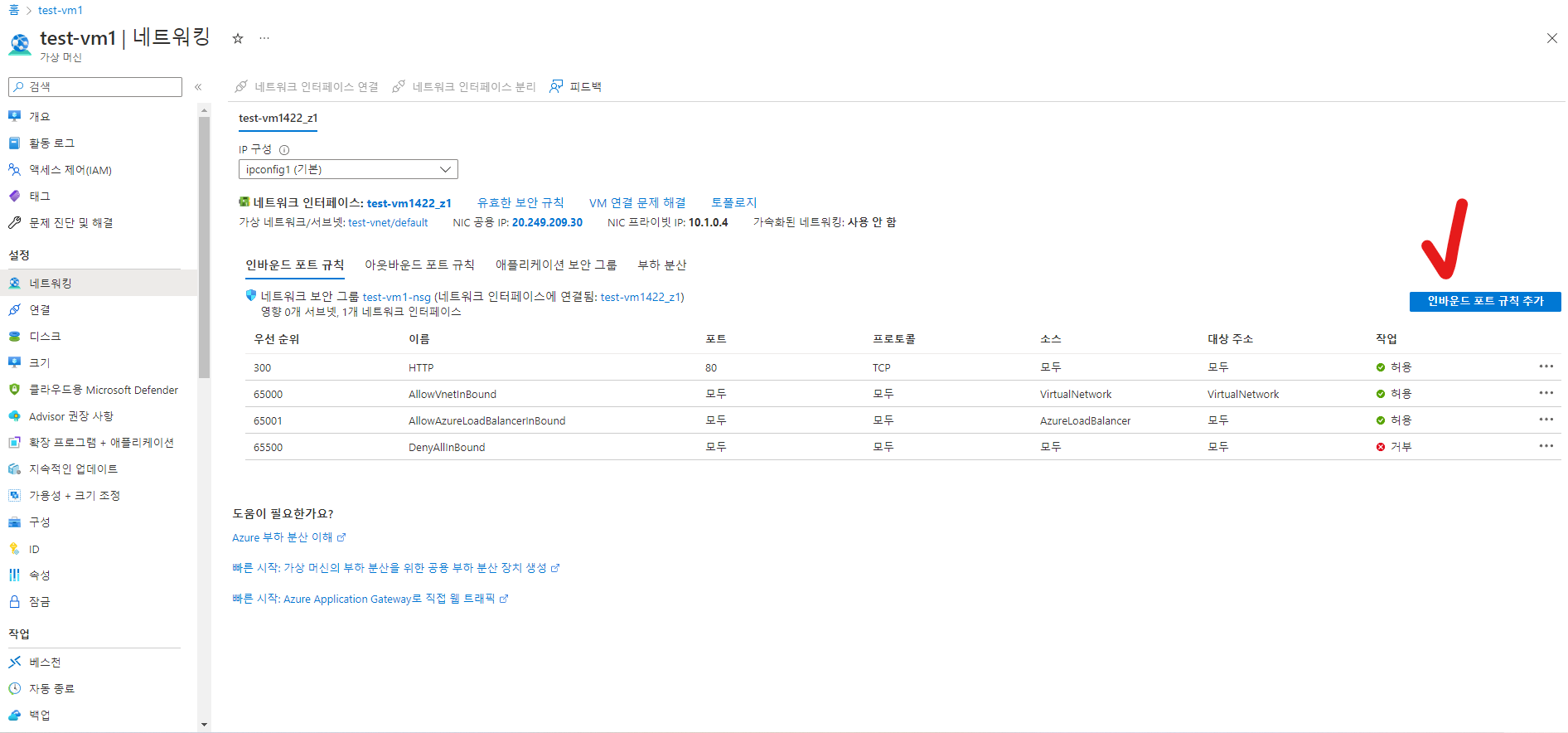This screenshot has width=1568, height=733.
Task: Open the ellipsis menu for the HTTP rule
Action: coord(1546,366)
